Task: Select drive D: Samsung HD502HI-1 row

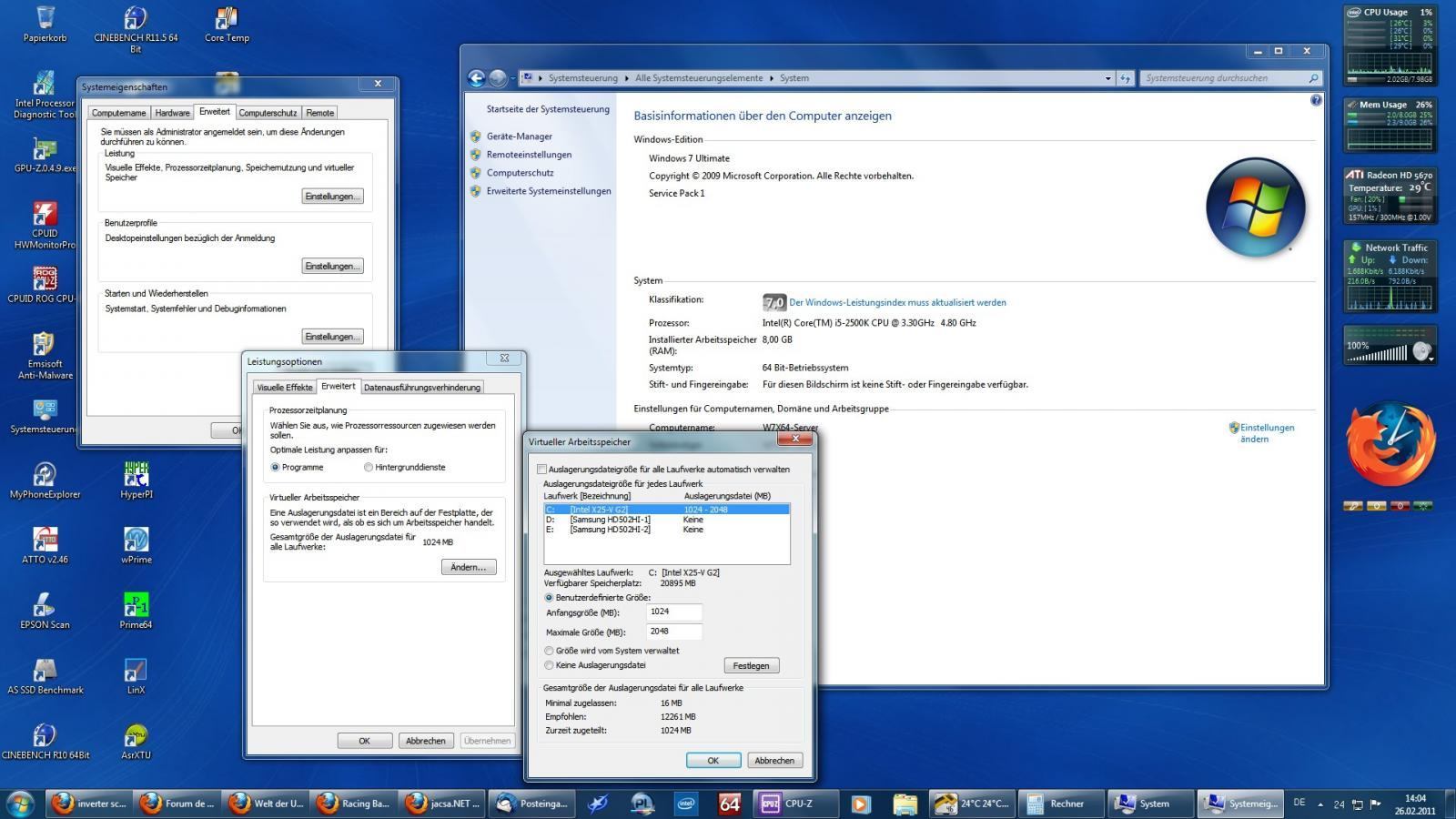Action: click(x=666, y=520)
